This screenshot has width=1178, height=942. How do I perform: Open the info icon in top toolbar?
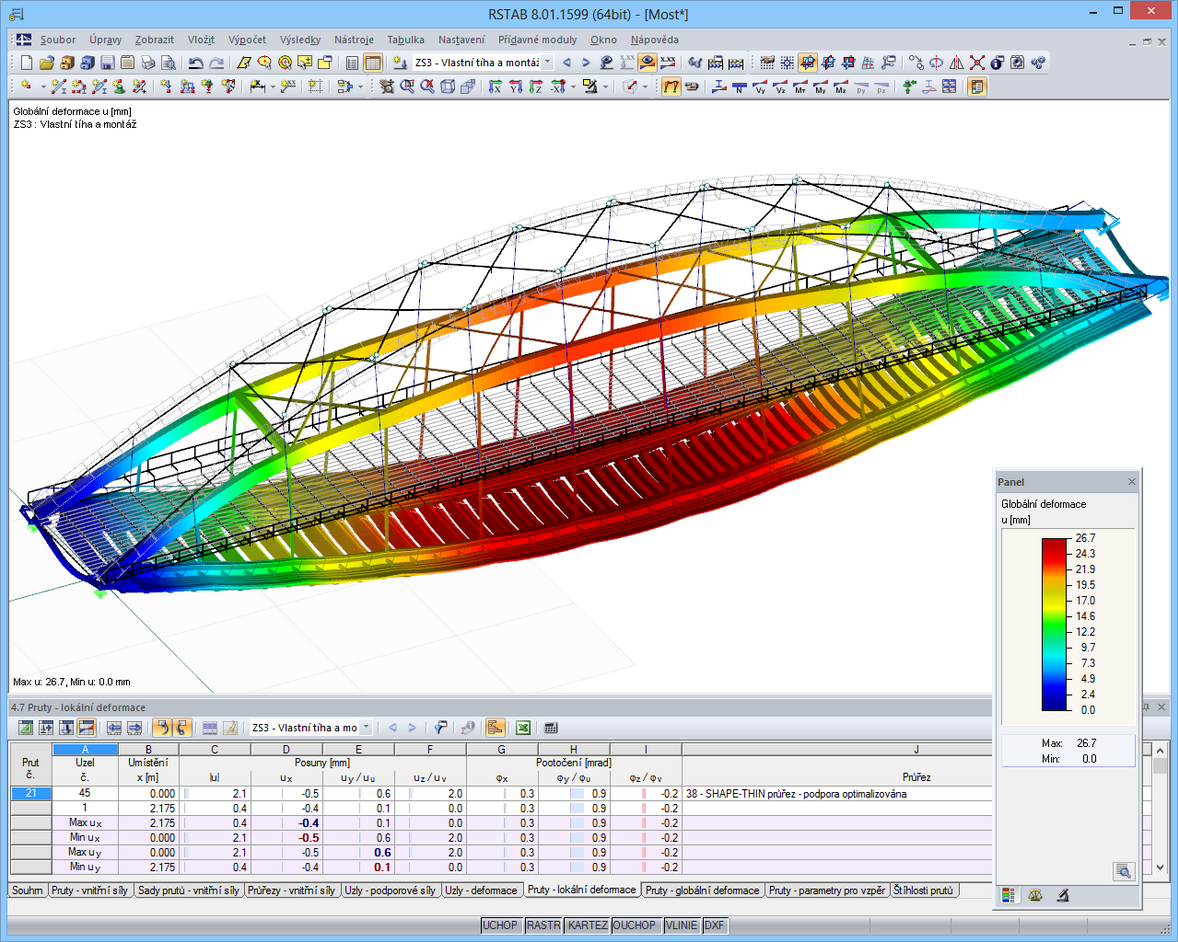[997, 62]
